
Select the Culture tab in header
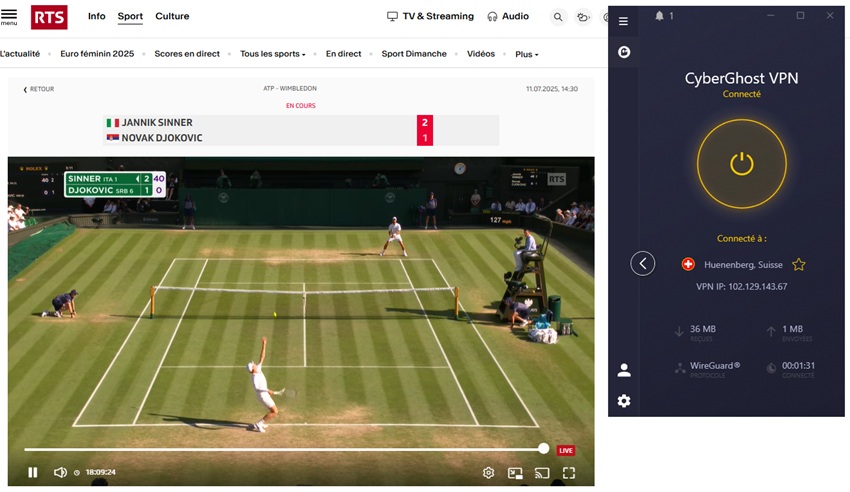[172, 16]
